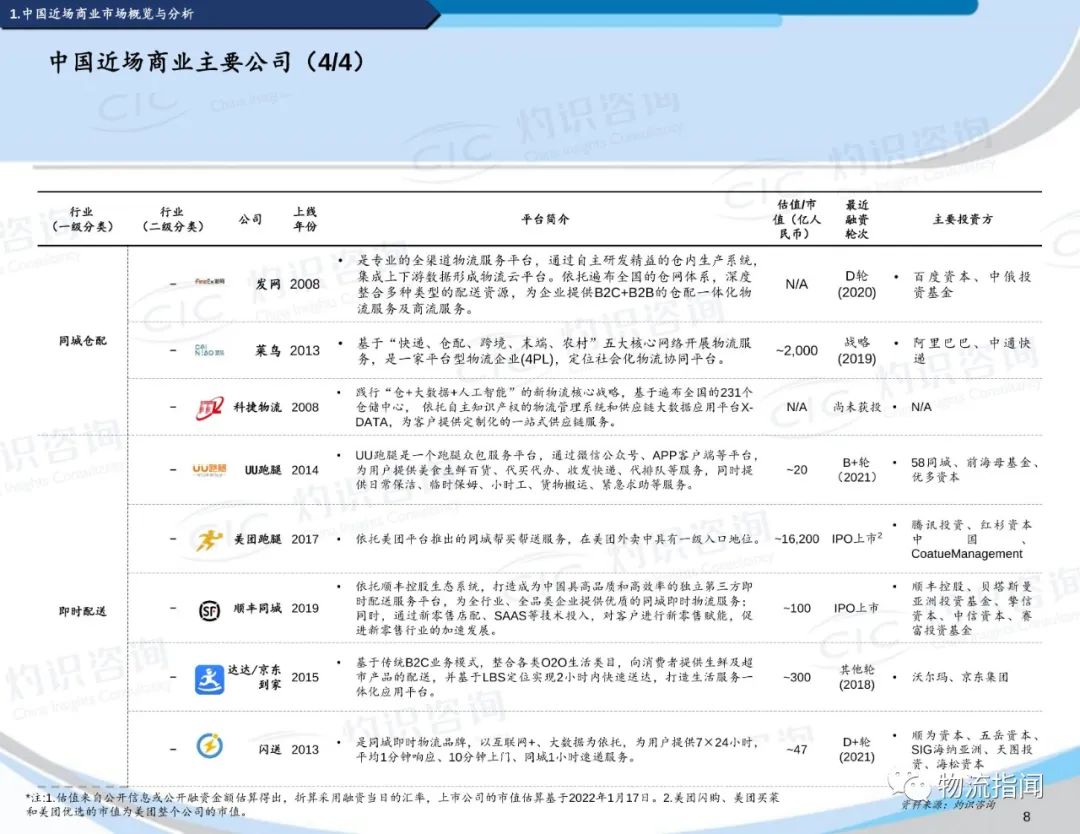Click the 同城仓配 category label
The image size is (1080, 834).
(82, 341)
